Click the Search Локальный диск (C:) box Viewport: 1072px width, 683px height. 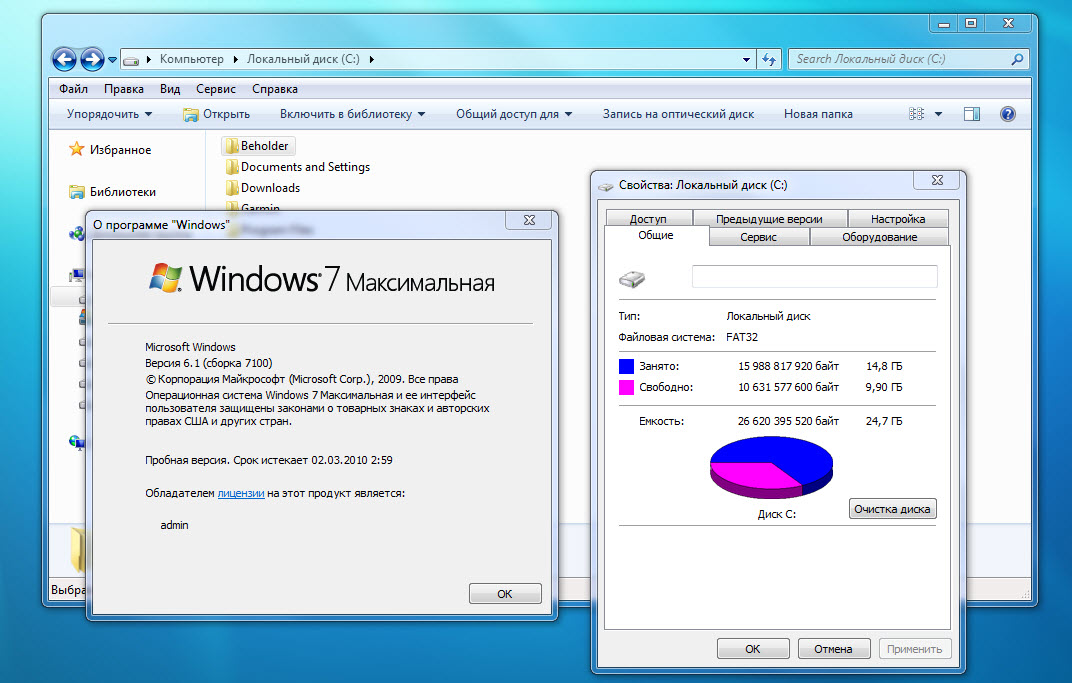click(x=900, y=59)
